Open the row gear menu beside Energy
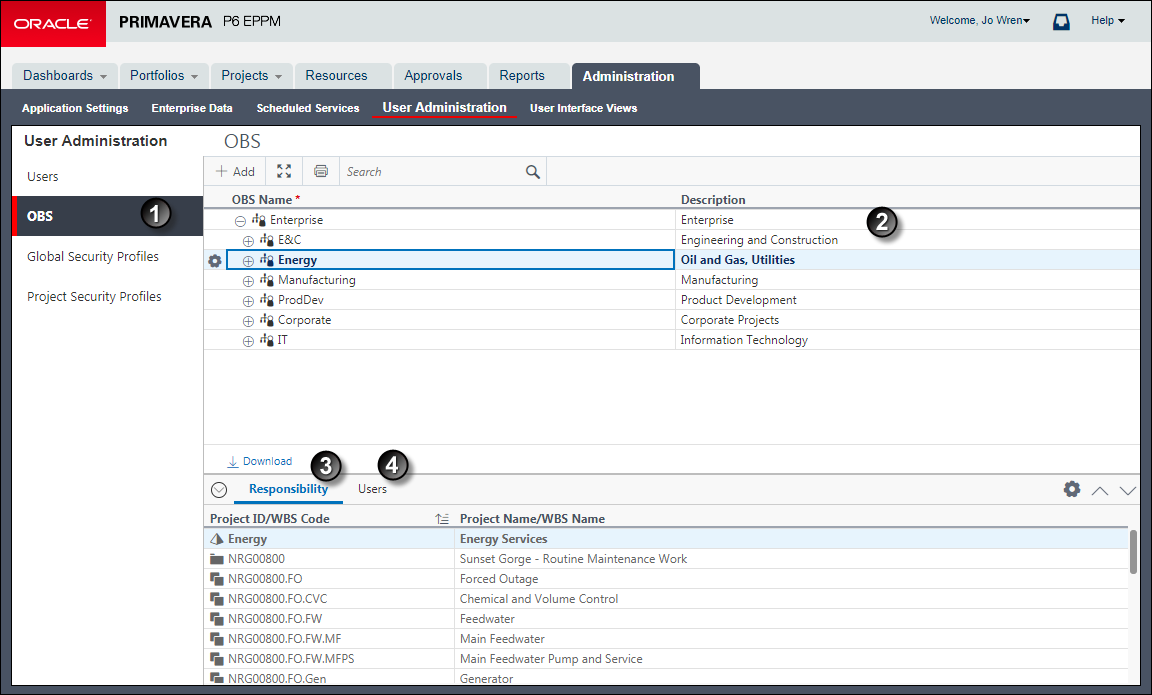 click(x=215, y=261)
